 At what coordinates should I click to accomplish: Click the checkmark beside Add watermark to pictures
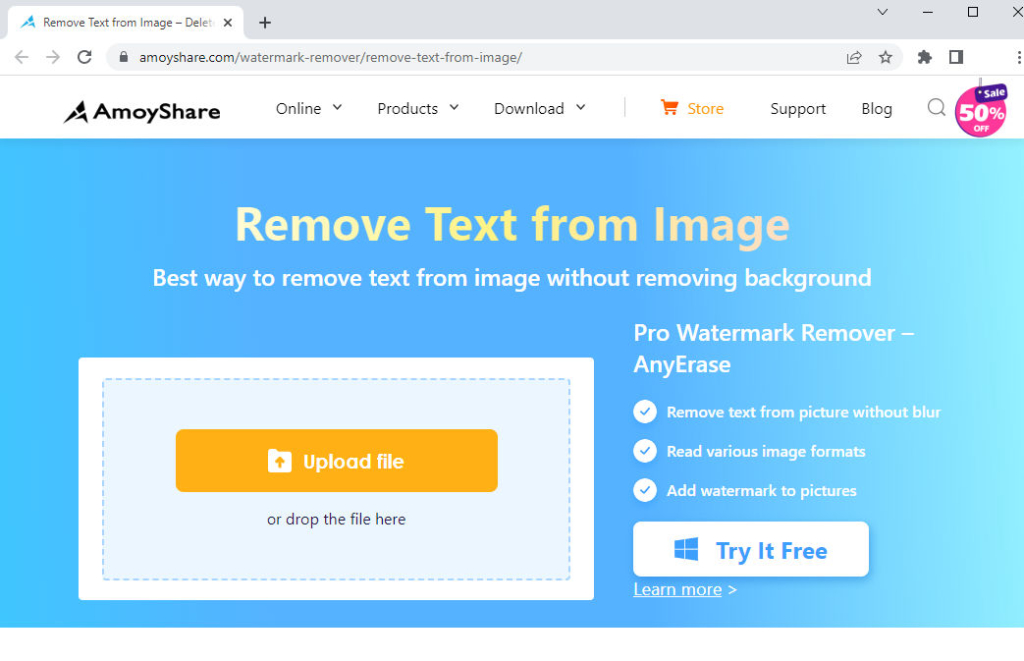[645, 490]
